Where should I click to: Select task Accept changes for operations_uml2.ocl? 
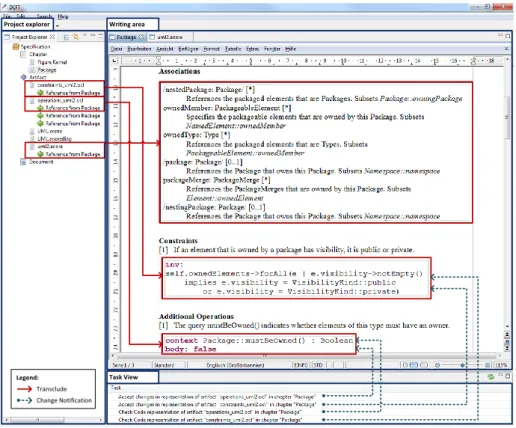pyautogui.click(x=216, y=397)
